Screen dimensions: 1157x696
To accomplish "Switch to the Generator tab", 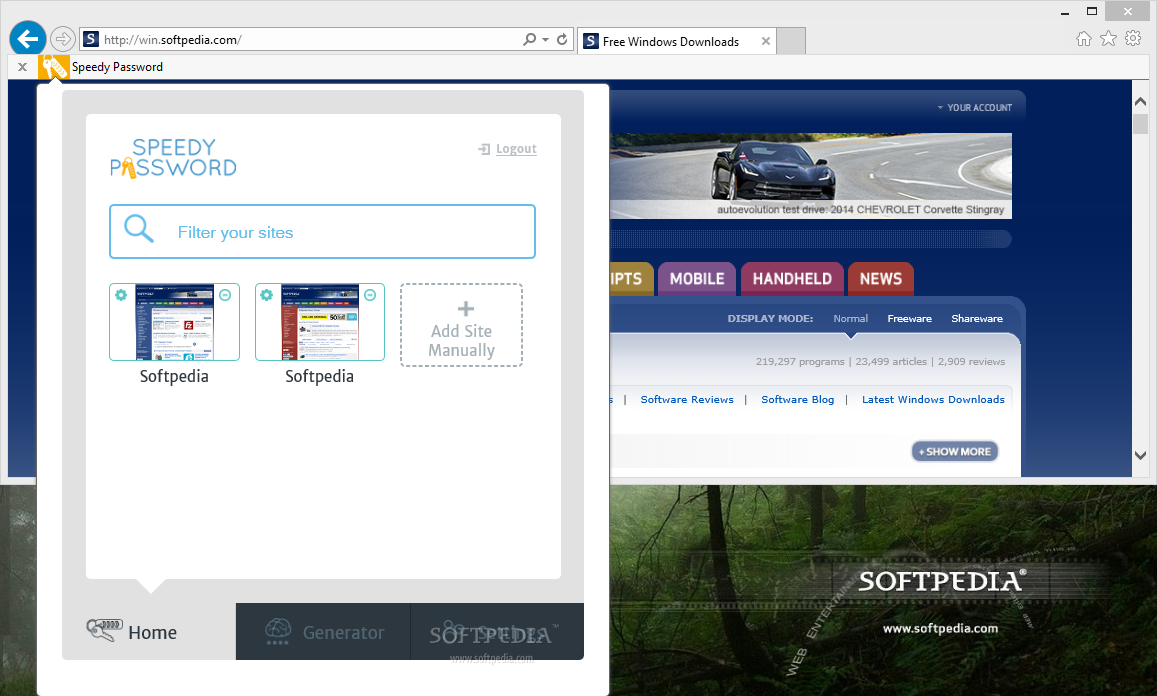I will [x=323, y=632].
